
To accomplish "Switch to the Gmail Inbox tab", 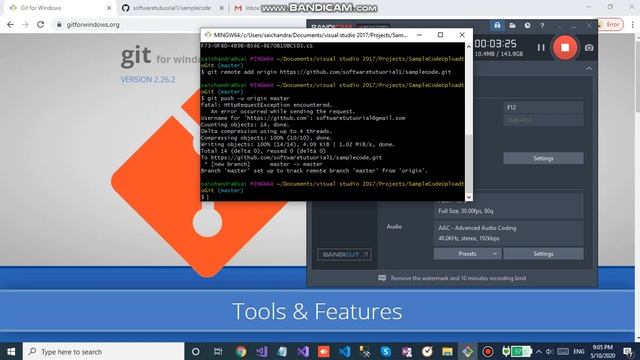I will tap(247, 8).
